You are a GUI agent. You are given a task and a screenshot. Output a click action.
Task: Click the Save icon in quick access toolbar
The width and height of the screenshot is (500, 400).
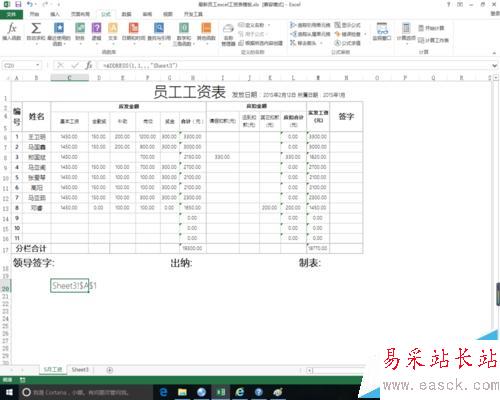click(x=18, y=4)
